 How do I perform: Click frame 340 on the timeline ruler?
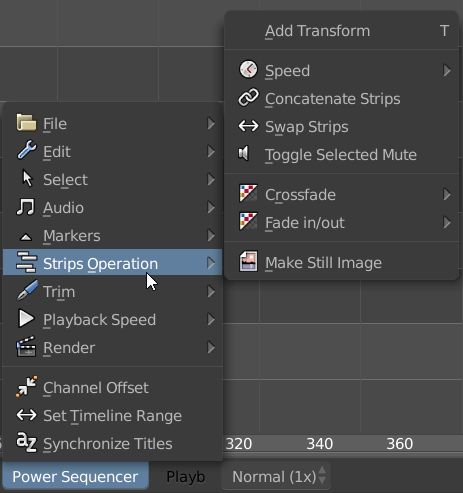click(319, 444)
